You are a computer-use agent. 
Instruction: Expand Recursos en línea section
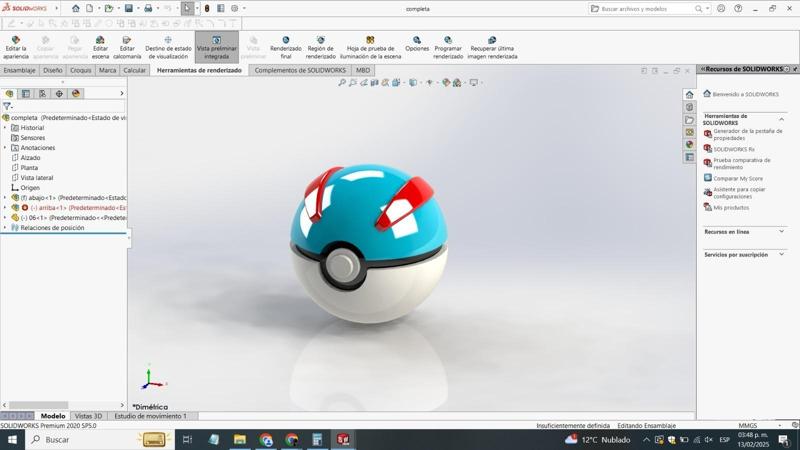click(x=781, y=232)
